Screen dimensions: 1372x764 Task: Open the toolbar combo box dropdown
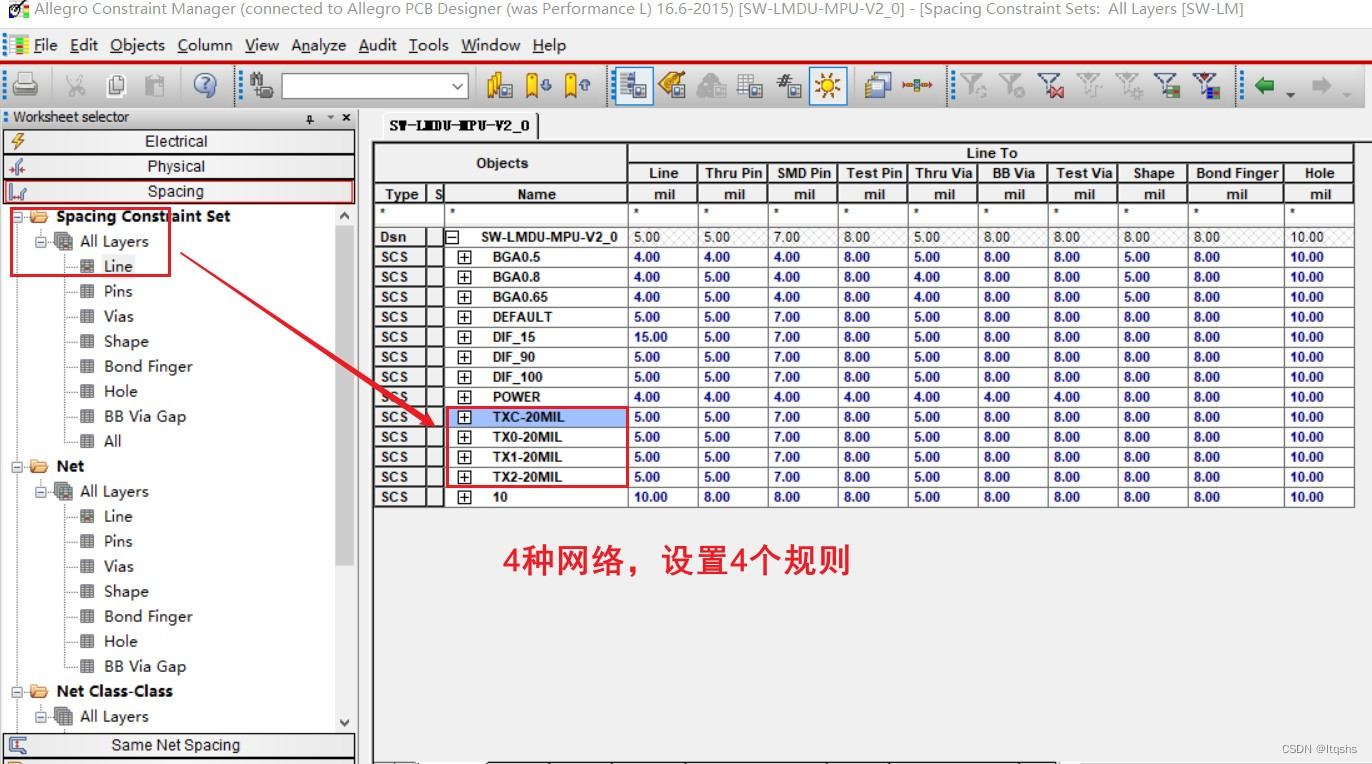(458, 87)
